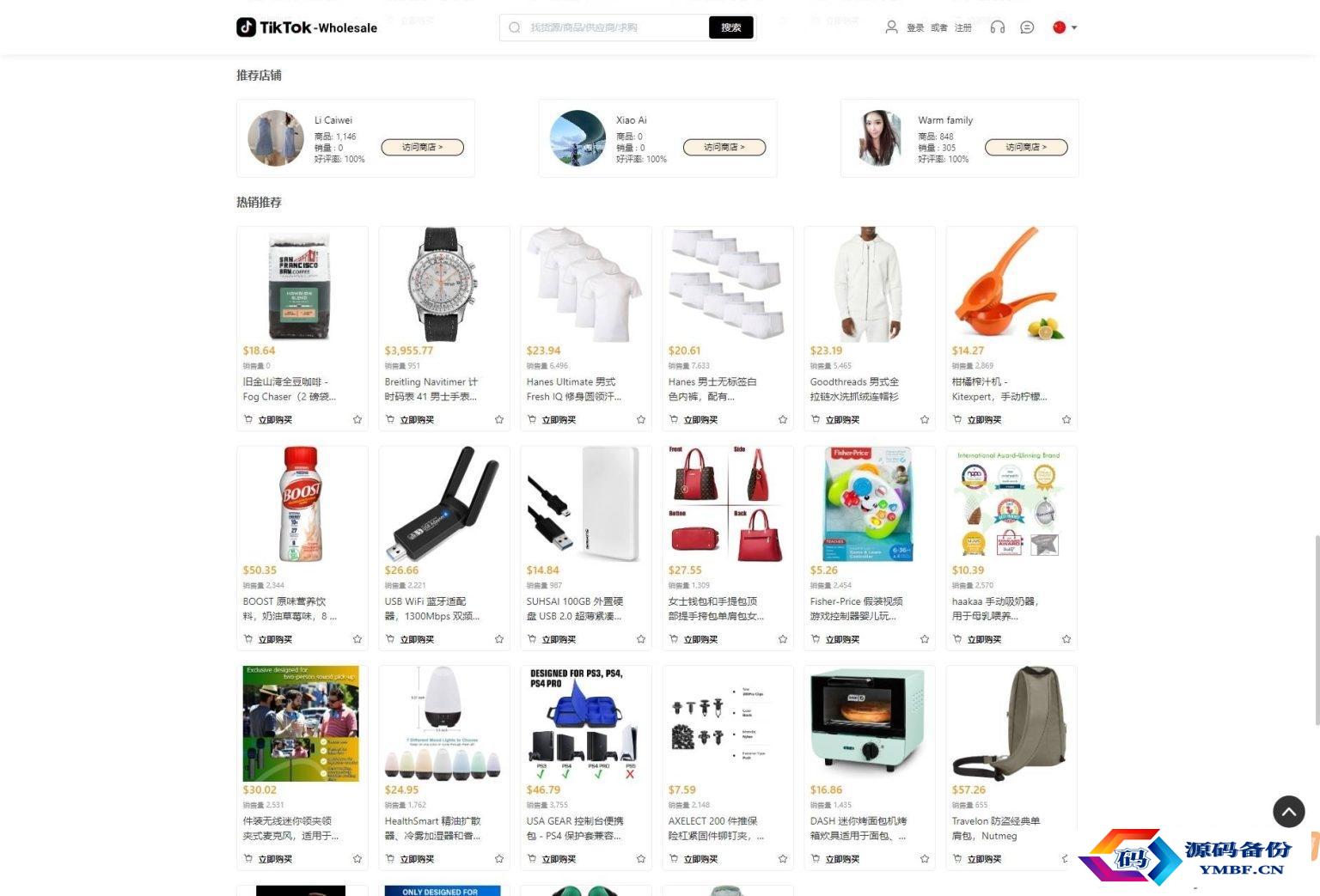
Task: Open the login link
Action: pyautogui.click(x=915, y=28)
